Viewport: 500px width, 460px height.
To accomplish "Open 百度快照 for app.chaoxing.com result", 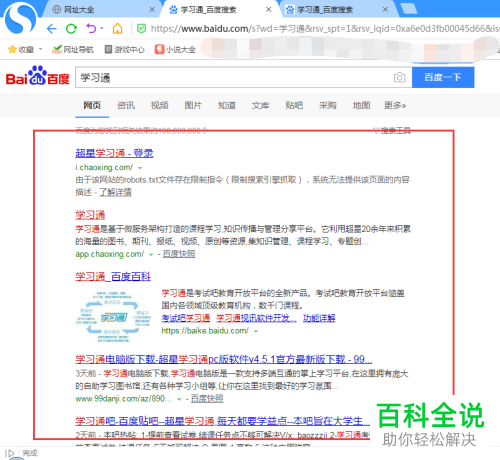I will (x=179, y=254).
